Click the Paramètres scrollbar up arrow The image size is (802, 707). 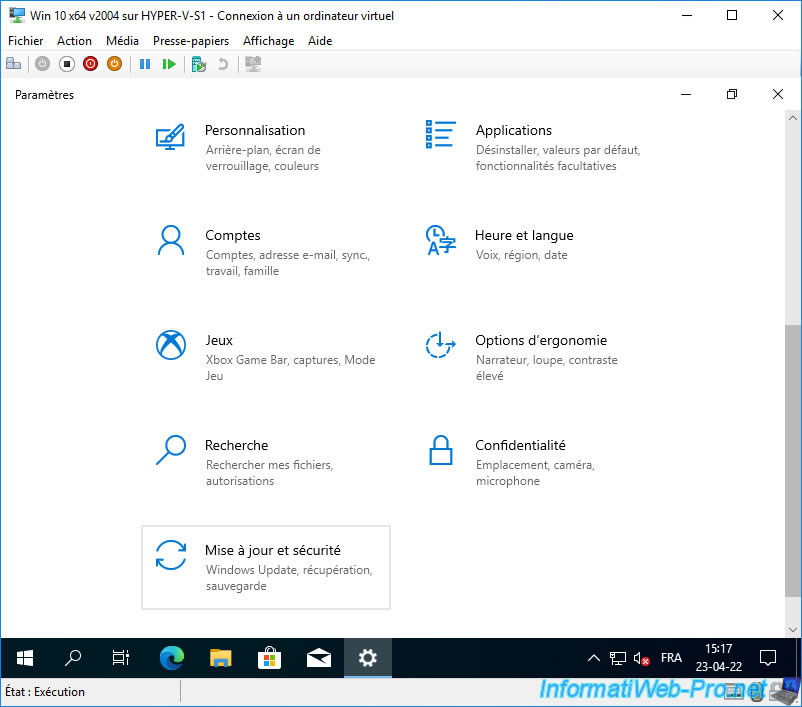[x=793, y=118]
